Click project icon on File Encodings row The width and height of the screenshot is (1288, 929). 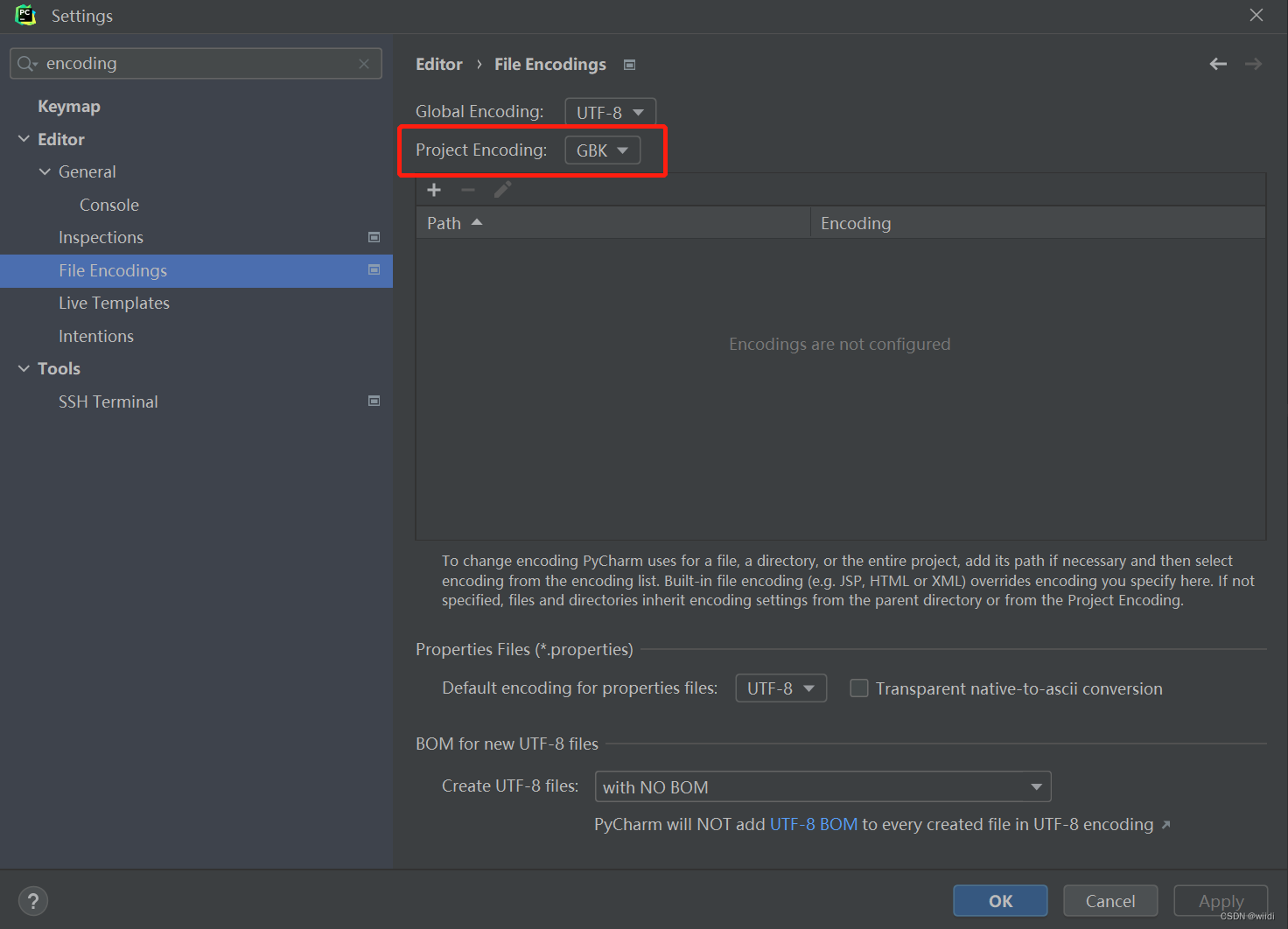coord(374,270)
